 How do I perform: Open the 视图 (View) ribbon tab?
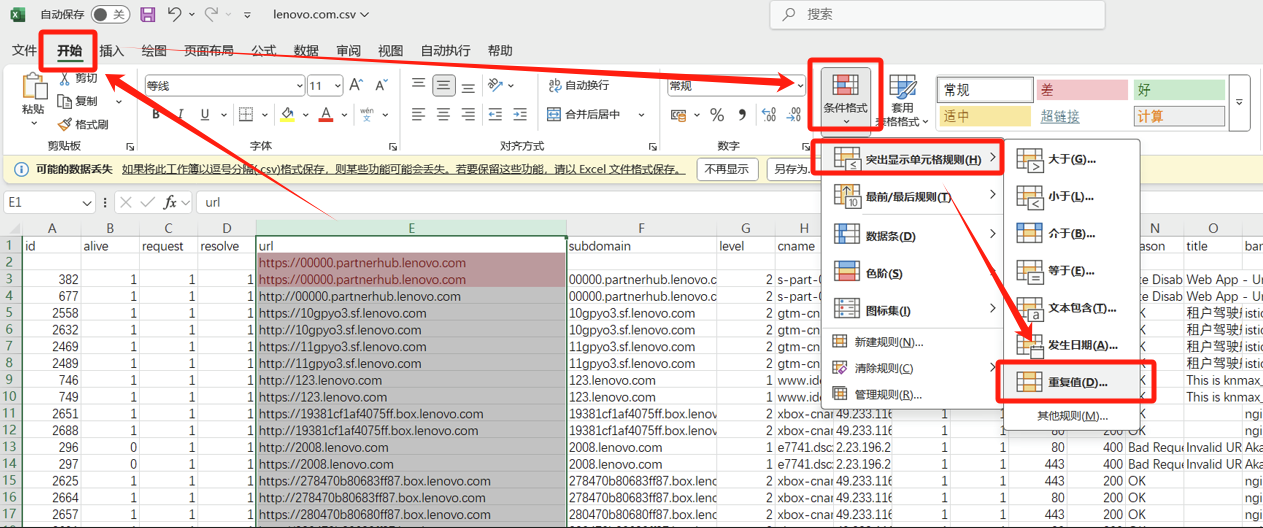390,51
